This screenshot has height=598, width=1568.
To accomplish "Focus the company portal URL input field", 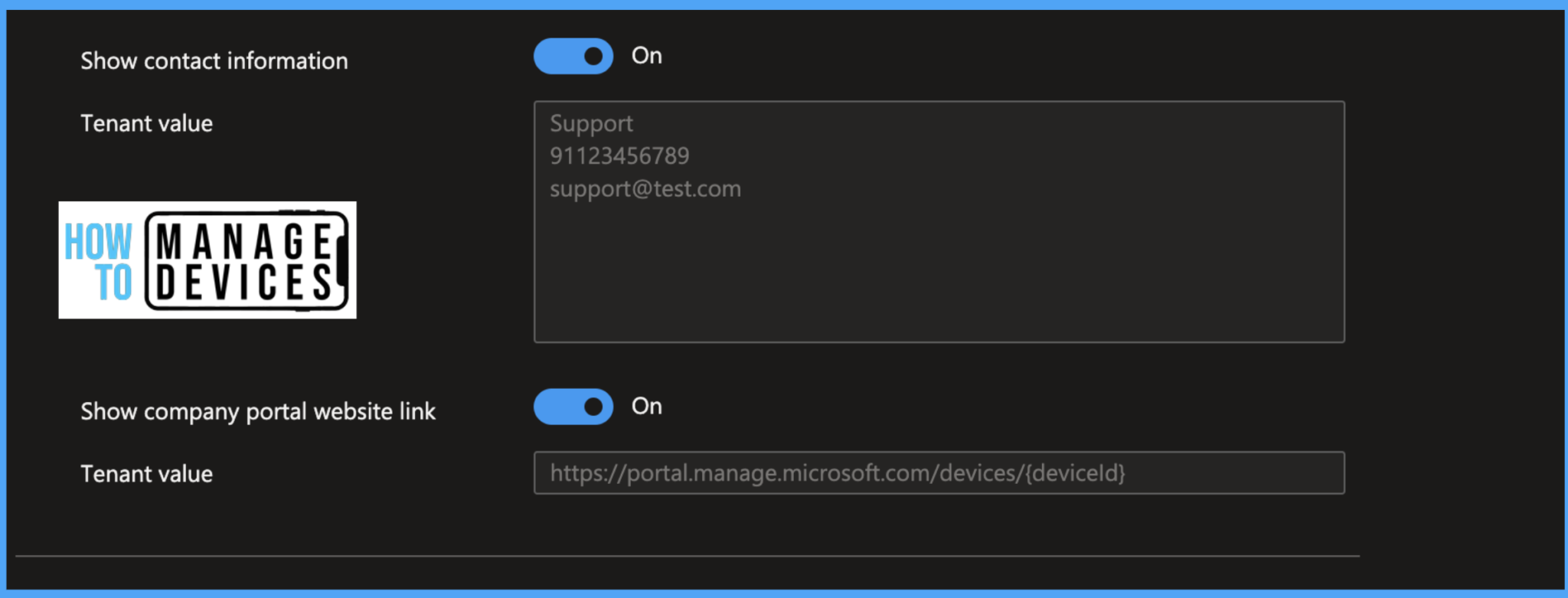I will pos(939,473).
